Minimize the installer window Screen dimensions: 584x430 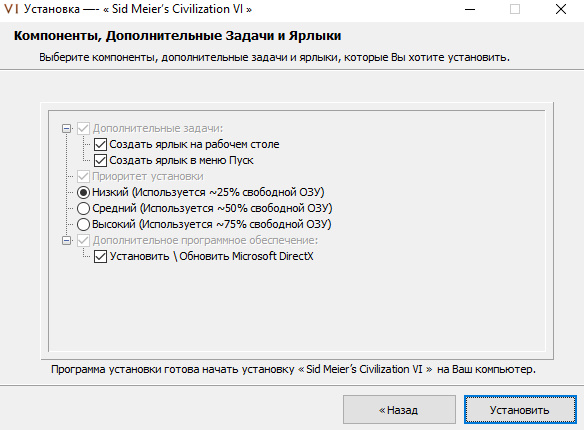(470, 9)
